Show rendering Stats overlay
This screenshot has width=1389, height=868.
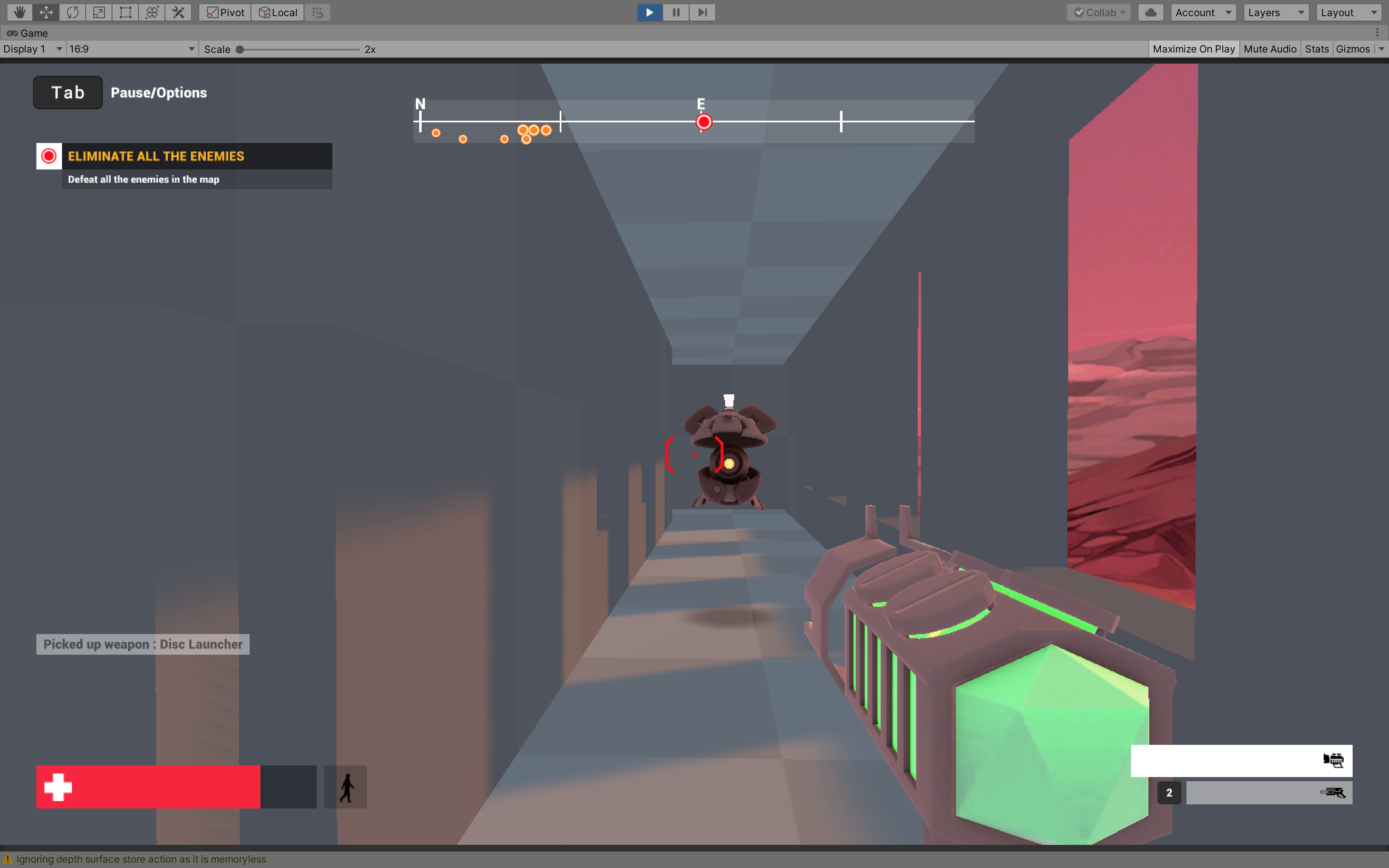(1316, 49)
